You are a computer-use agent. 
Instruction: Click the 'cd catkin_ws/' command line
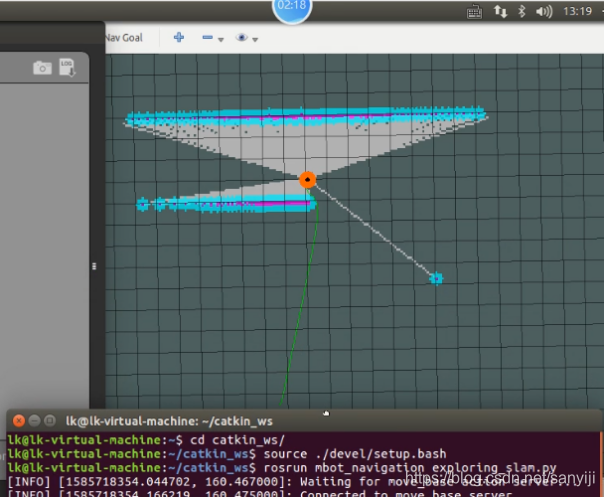[237, 440]
